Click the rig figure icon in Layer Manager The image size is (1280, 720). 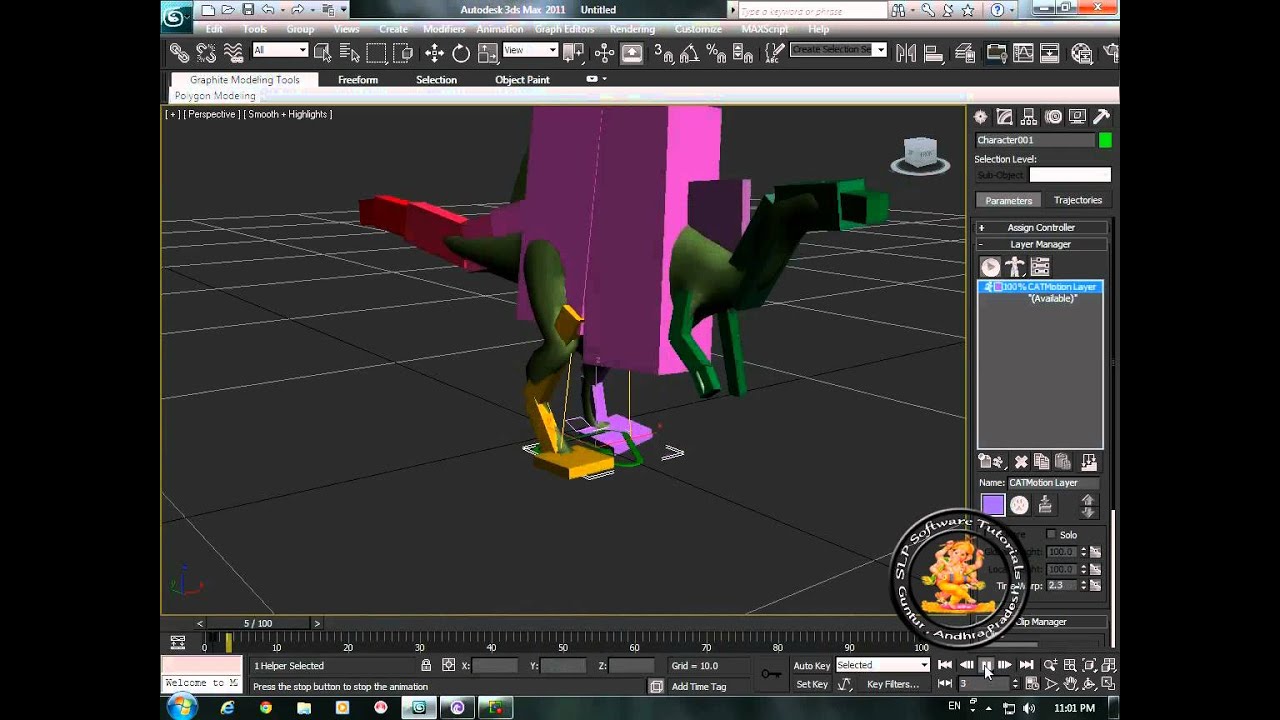(1015, 267)
